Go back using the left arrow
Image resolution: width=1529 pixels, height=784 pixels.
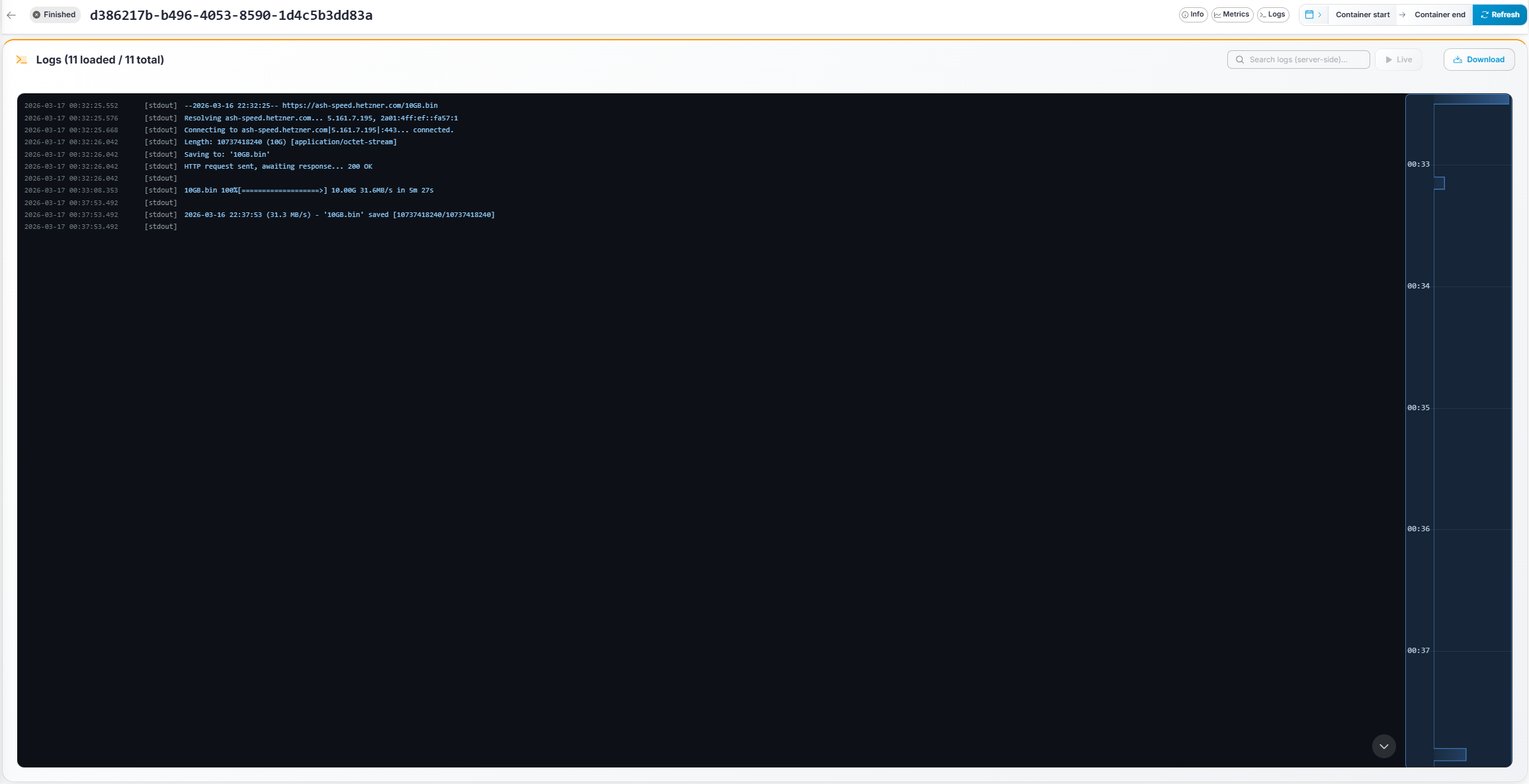pyautogui.click(x=11, y=15)
